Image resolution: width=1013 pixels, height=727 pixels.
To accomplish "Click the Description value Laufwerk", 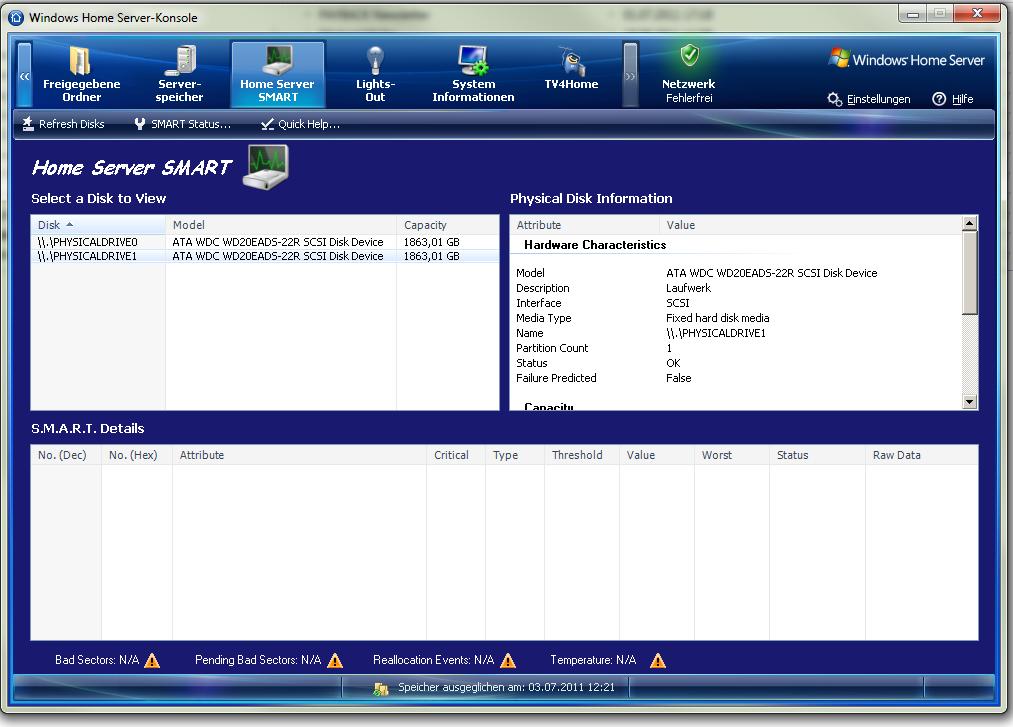I will click(x=688, y=288).
